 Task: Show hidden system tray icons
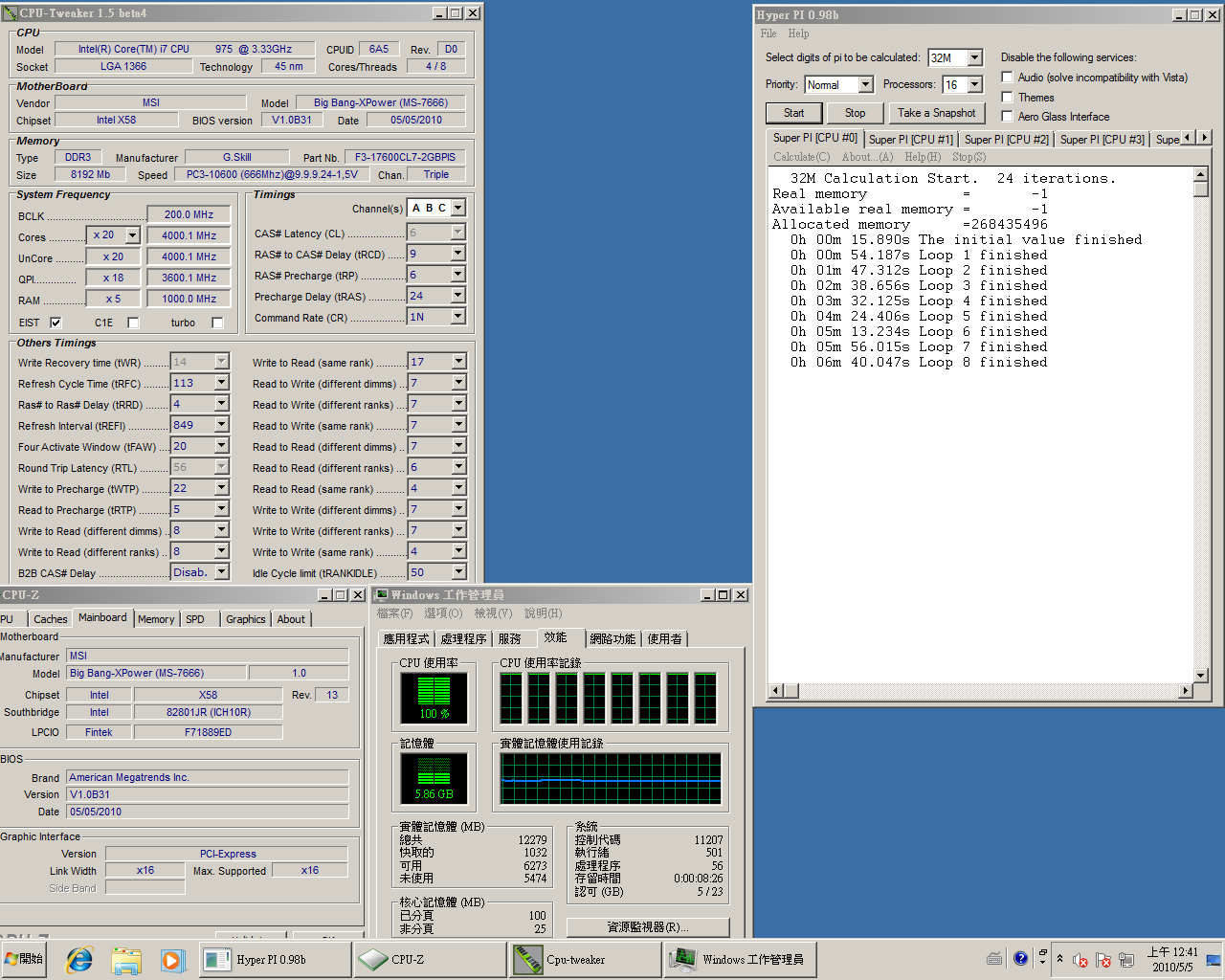[x=1059, y=959]
